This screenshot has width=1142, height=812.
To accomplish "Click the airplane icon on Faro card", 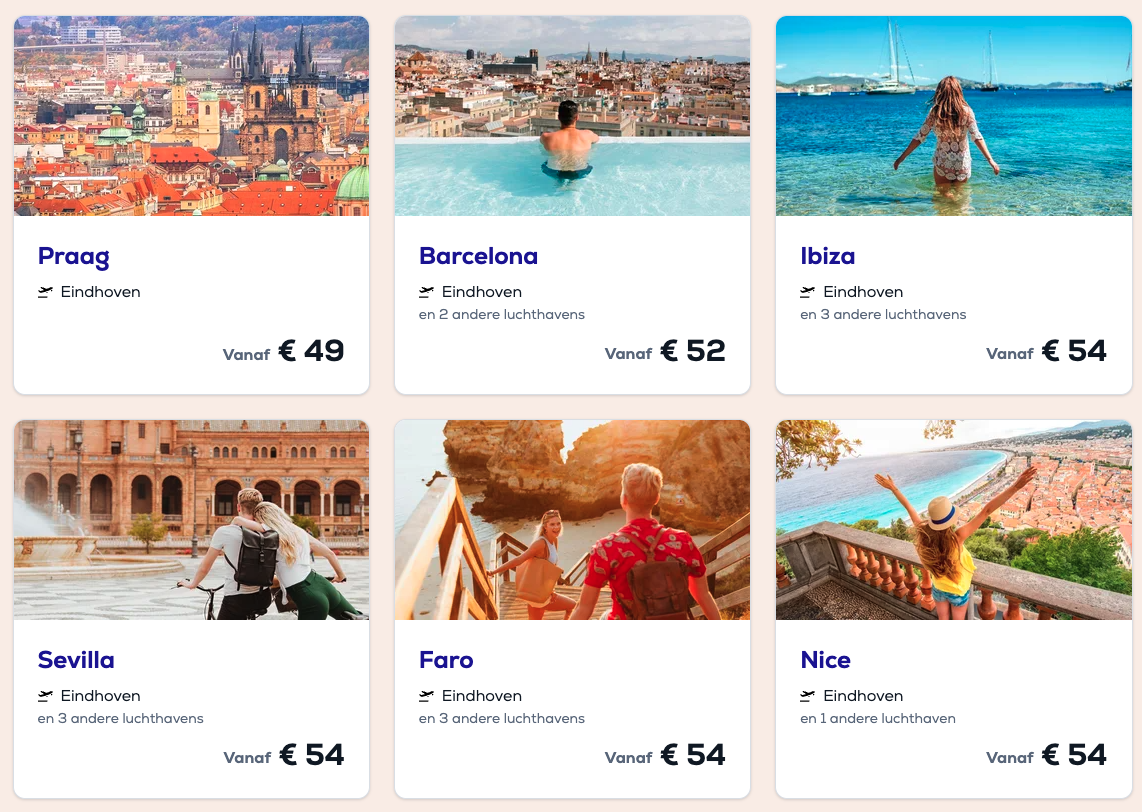I will coord(427,696).
